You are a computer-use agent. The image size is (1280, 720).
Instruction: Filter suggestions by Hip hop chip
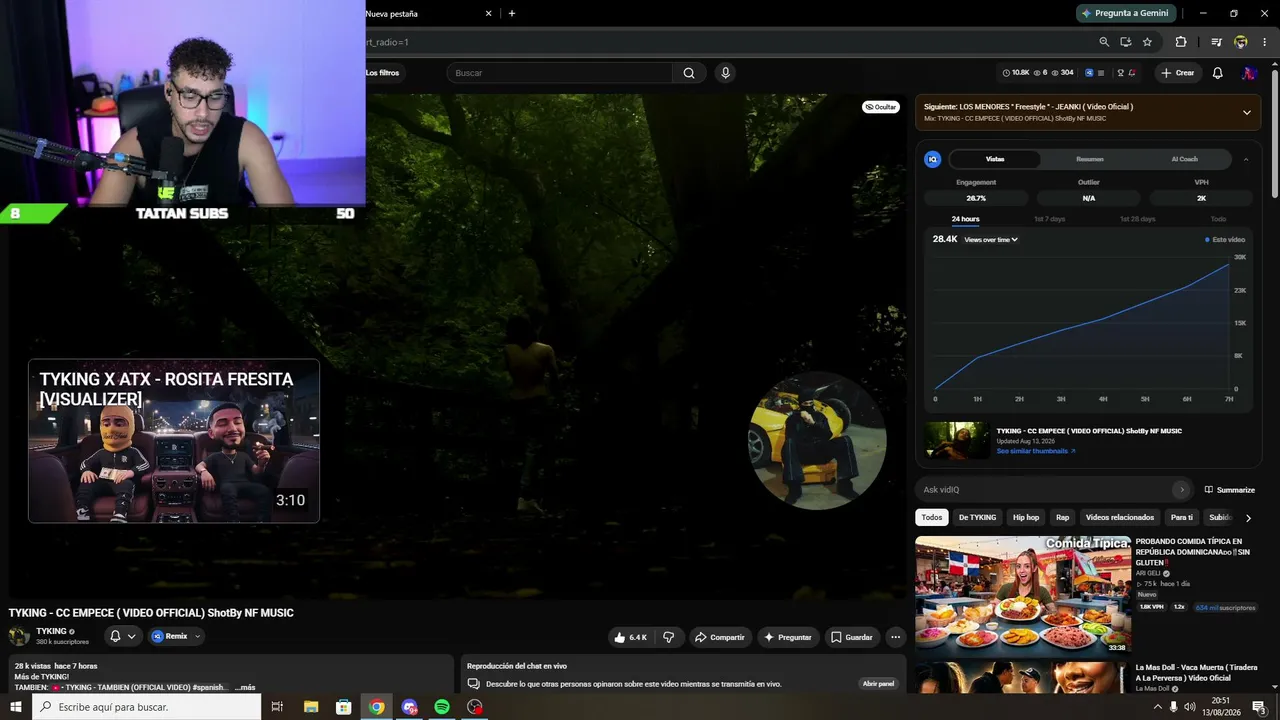(1026, 518)
